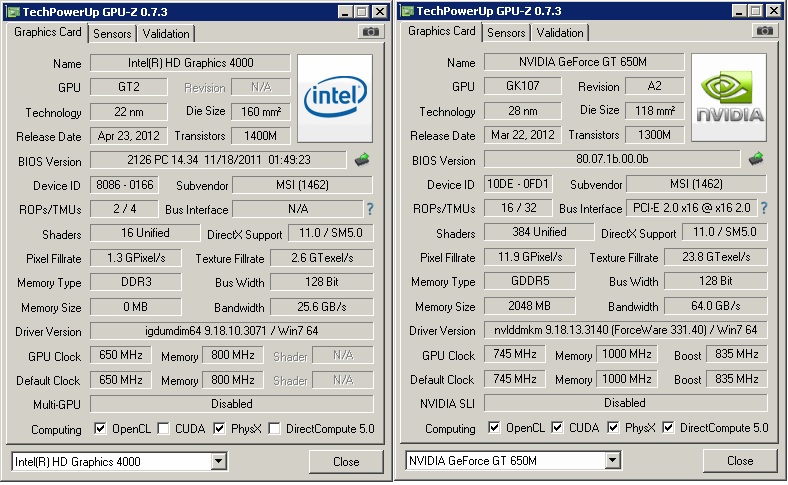
Task: Click the Transistors field showing 1400M
Action: pos(261,136)
